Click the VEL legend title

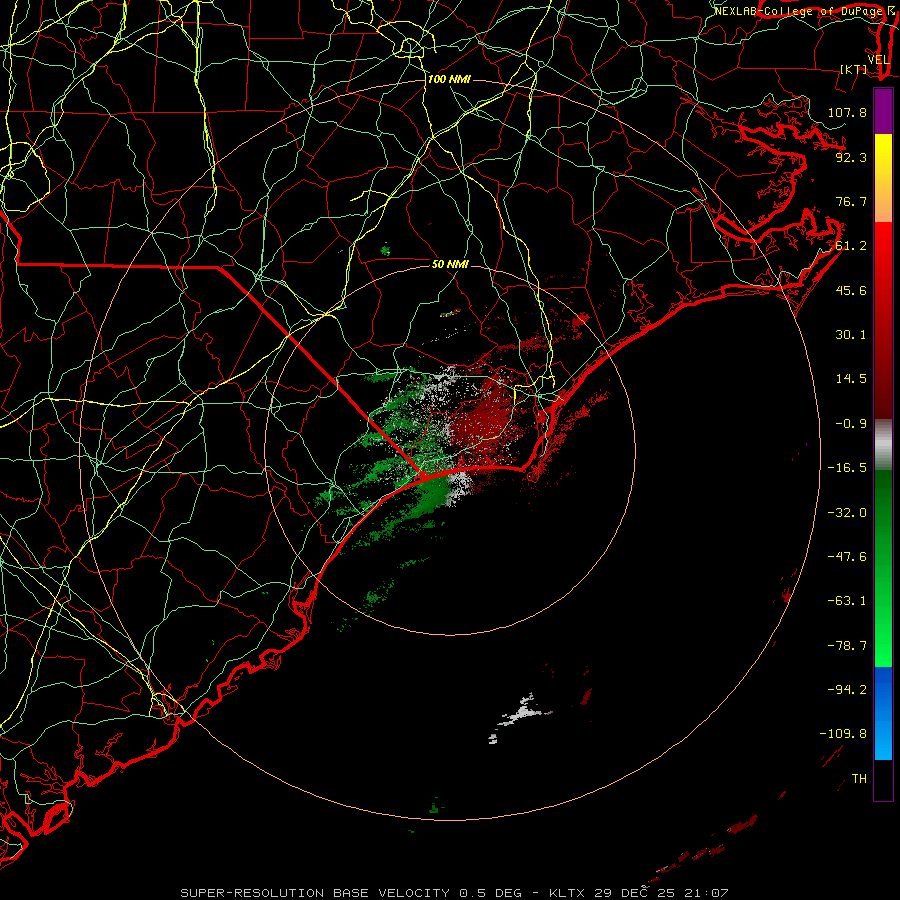(878, 60)
